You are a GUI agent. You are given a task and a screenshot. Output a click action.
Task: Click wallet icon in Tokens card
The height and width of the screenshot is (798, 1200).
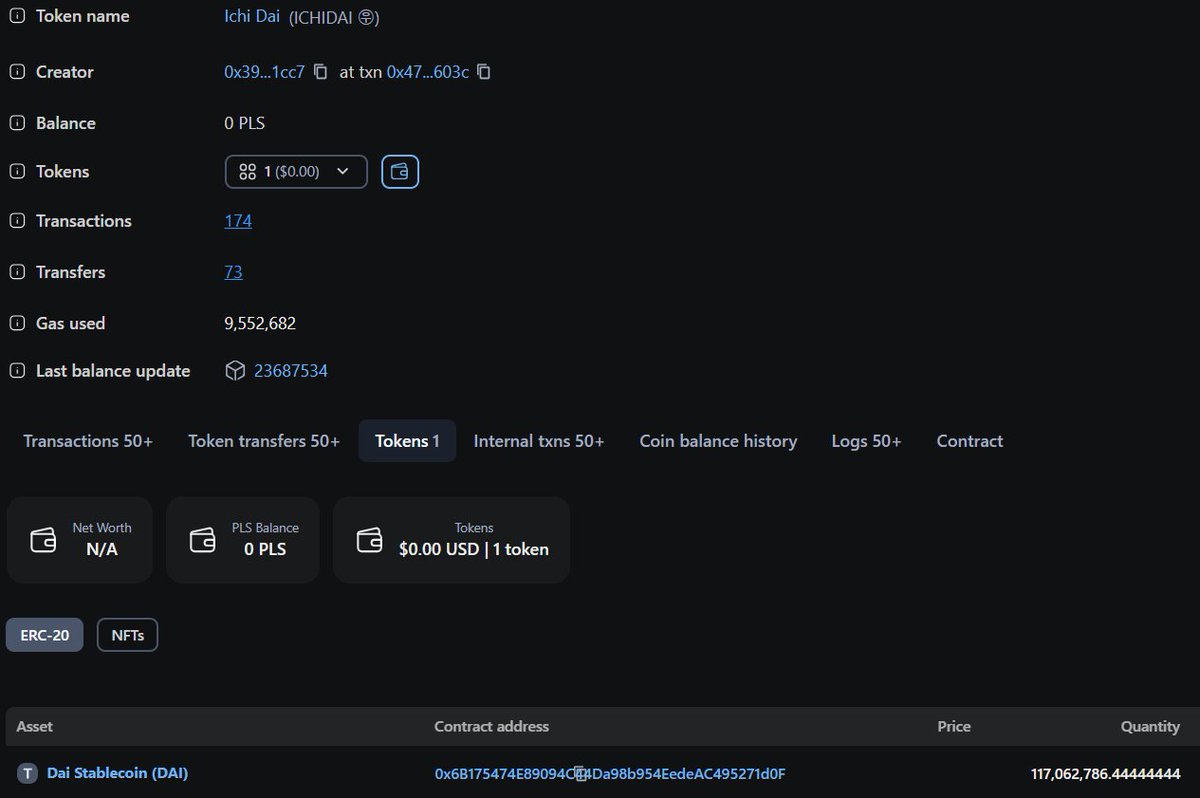point(369,540)
